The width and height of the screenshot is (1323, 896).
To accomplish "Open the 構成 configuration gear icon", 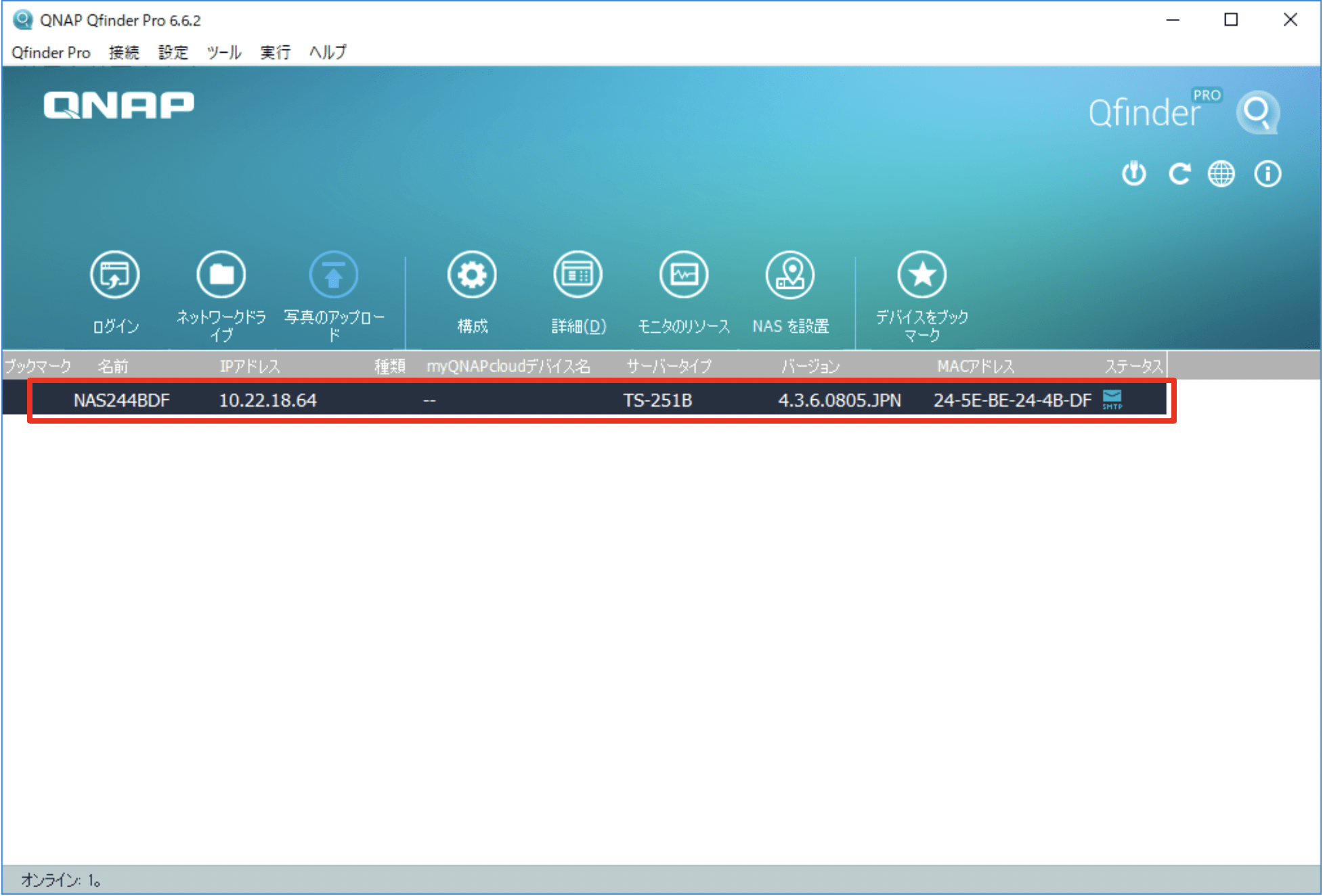I will pos(472,275).
